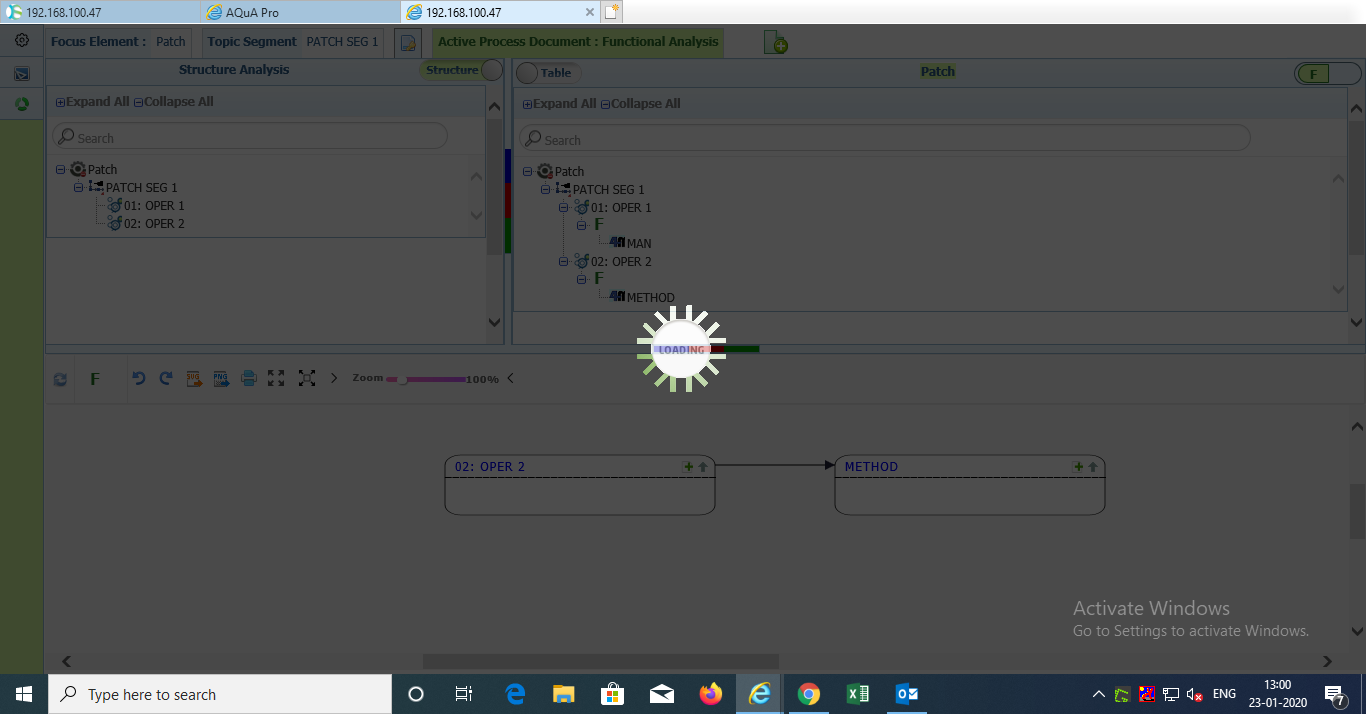1366x714 pixels.
Task: Open Firefox from the taskbar
Action: pos(711,694)
